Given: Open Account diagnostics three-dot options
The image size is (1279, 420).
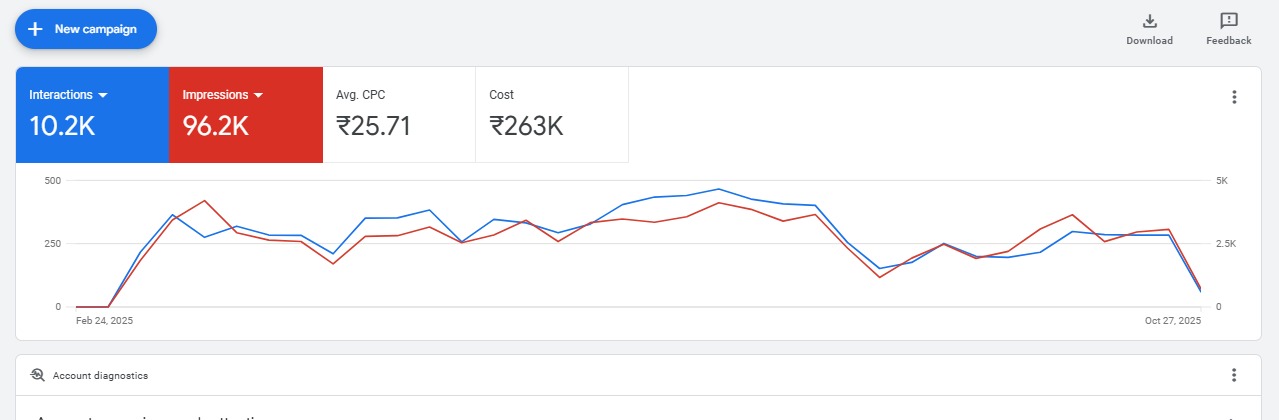Looking at the screenshot, I should click(x=1234, y=375).
